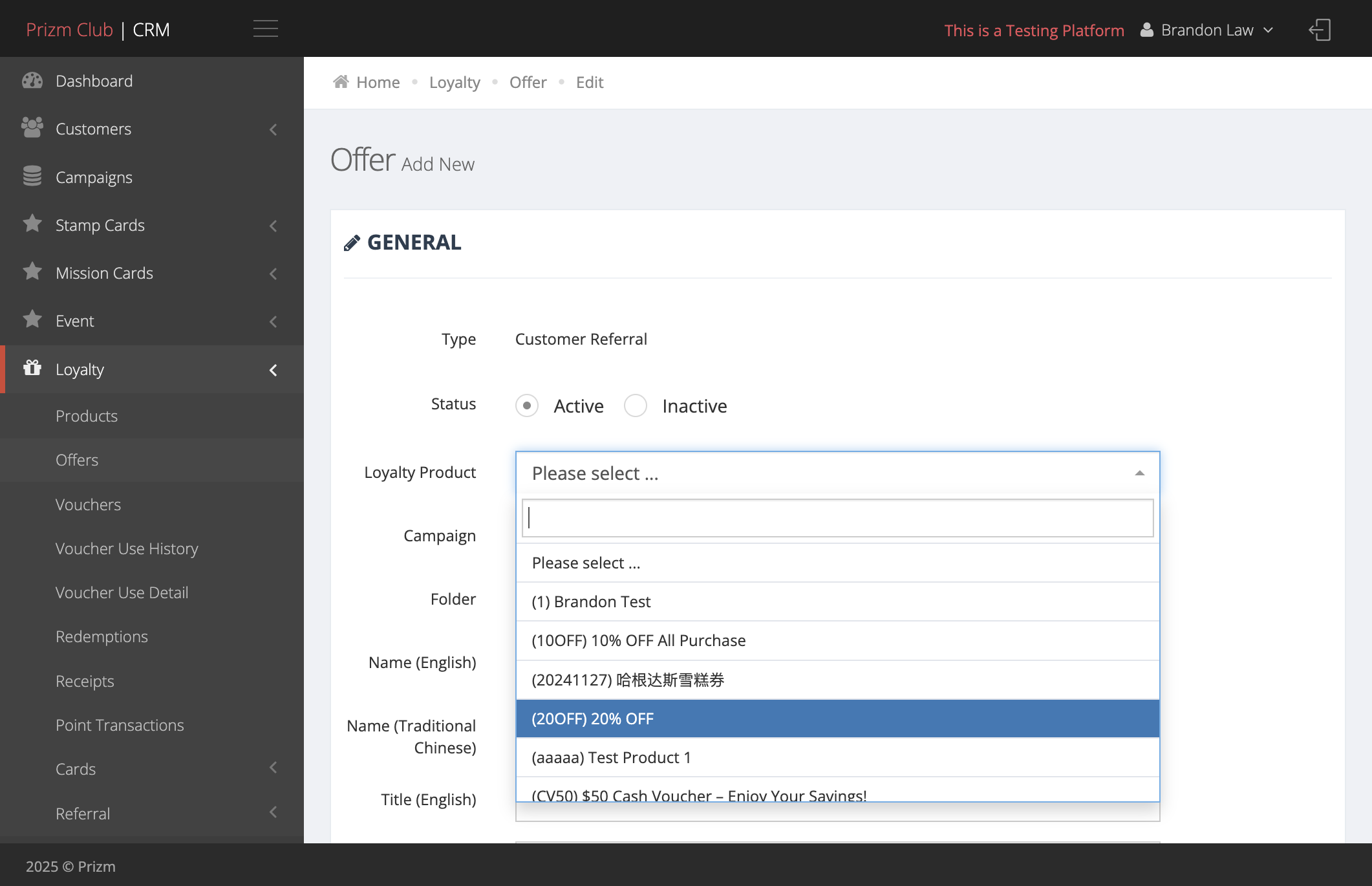Click the Prizm Club CRM logo
The image size is (1372, 886).
coord(98,30)
